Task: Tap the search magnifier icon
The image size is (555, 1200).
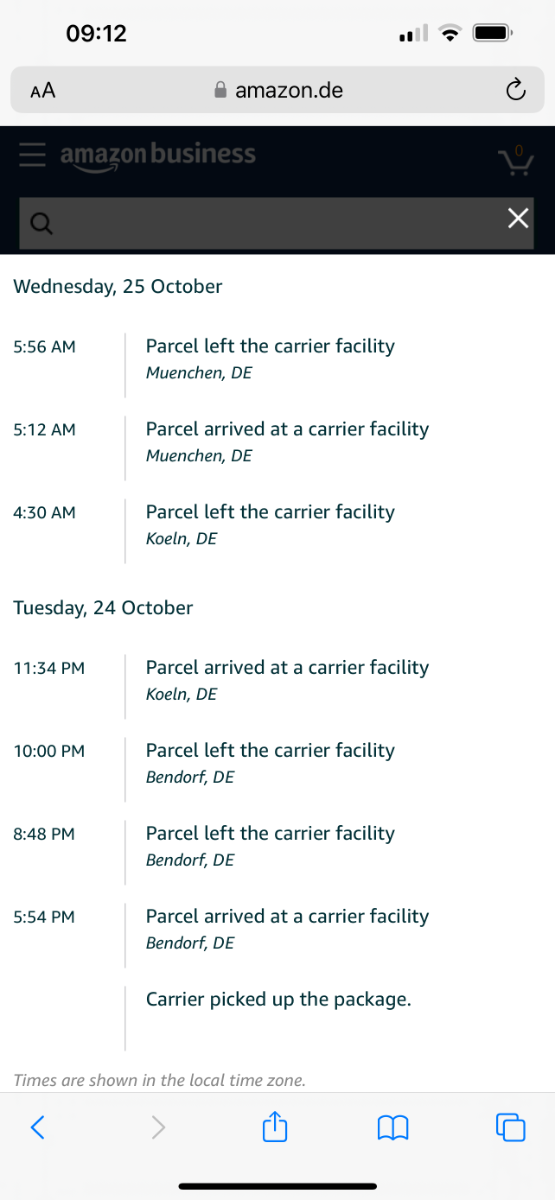Action: 41,222
